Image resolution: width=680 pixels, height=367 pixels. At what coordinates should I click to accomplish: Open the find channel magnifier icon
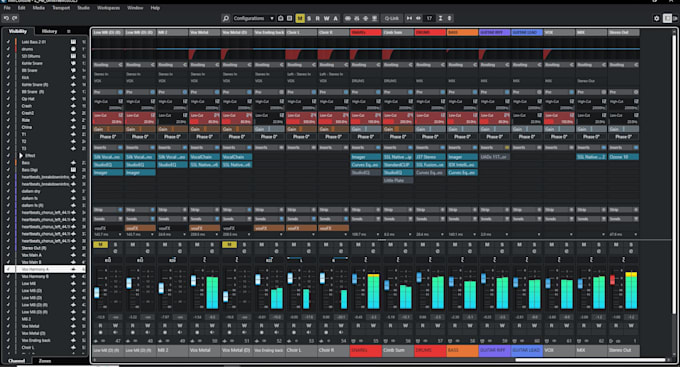pos(226,18)
